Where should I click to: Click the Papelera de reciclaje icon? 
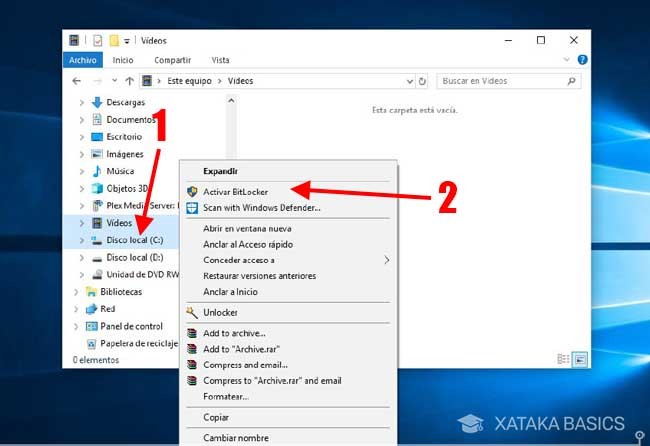point(91,344)
